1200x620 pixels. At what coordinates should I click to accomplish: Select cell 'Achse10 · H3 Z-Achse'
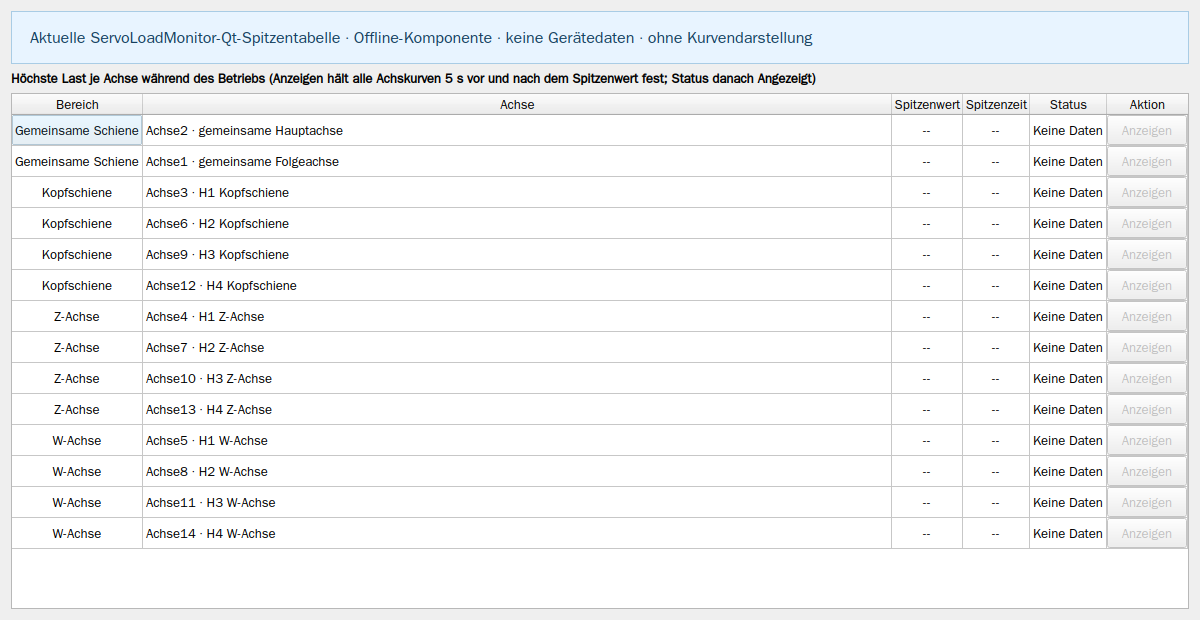pyautogui.click(x=517, y=379)
